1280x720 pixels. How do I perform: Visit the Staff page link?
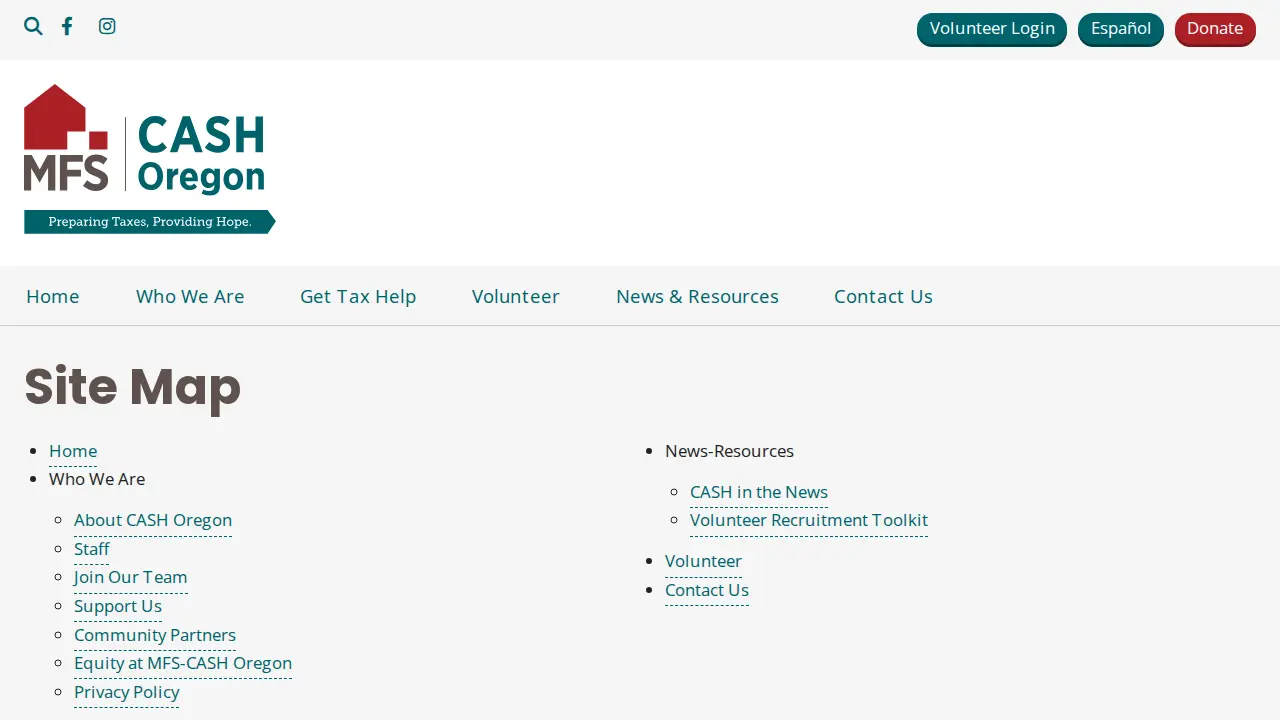click(92, 549)
